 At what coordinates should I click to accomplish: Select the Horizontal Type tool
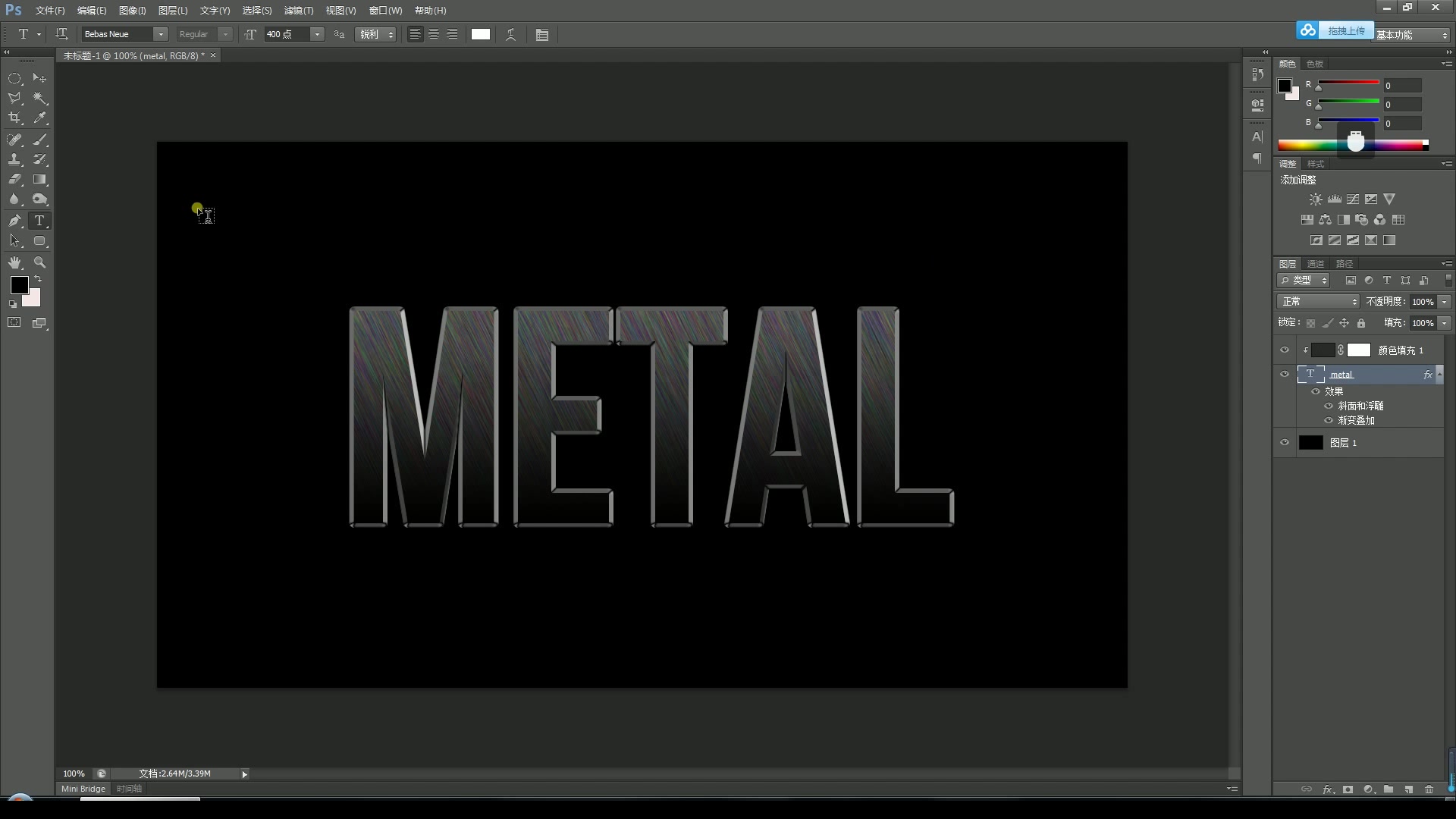tap(39, 221)
